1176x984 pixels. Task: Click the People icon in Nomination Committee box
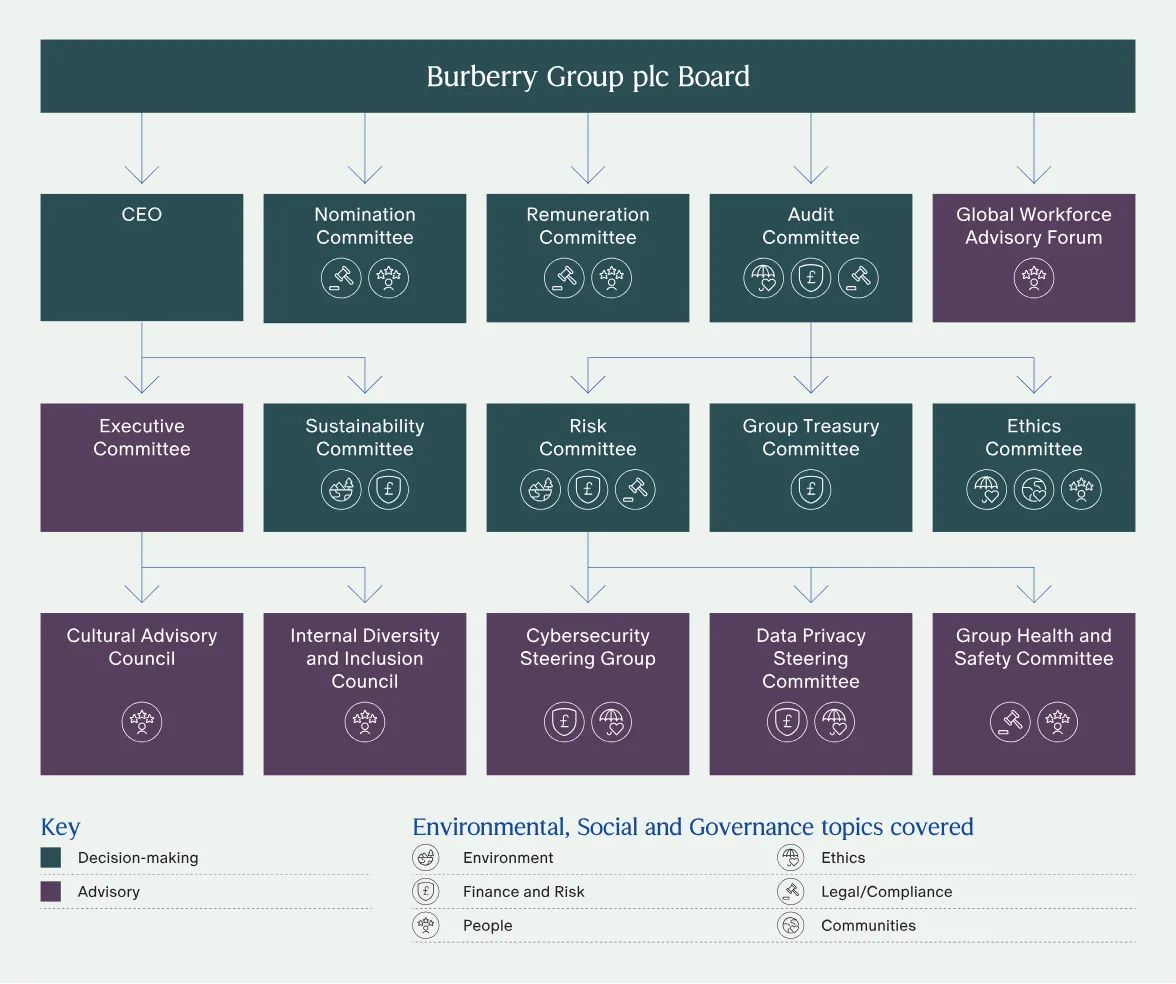388,278
